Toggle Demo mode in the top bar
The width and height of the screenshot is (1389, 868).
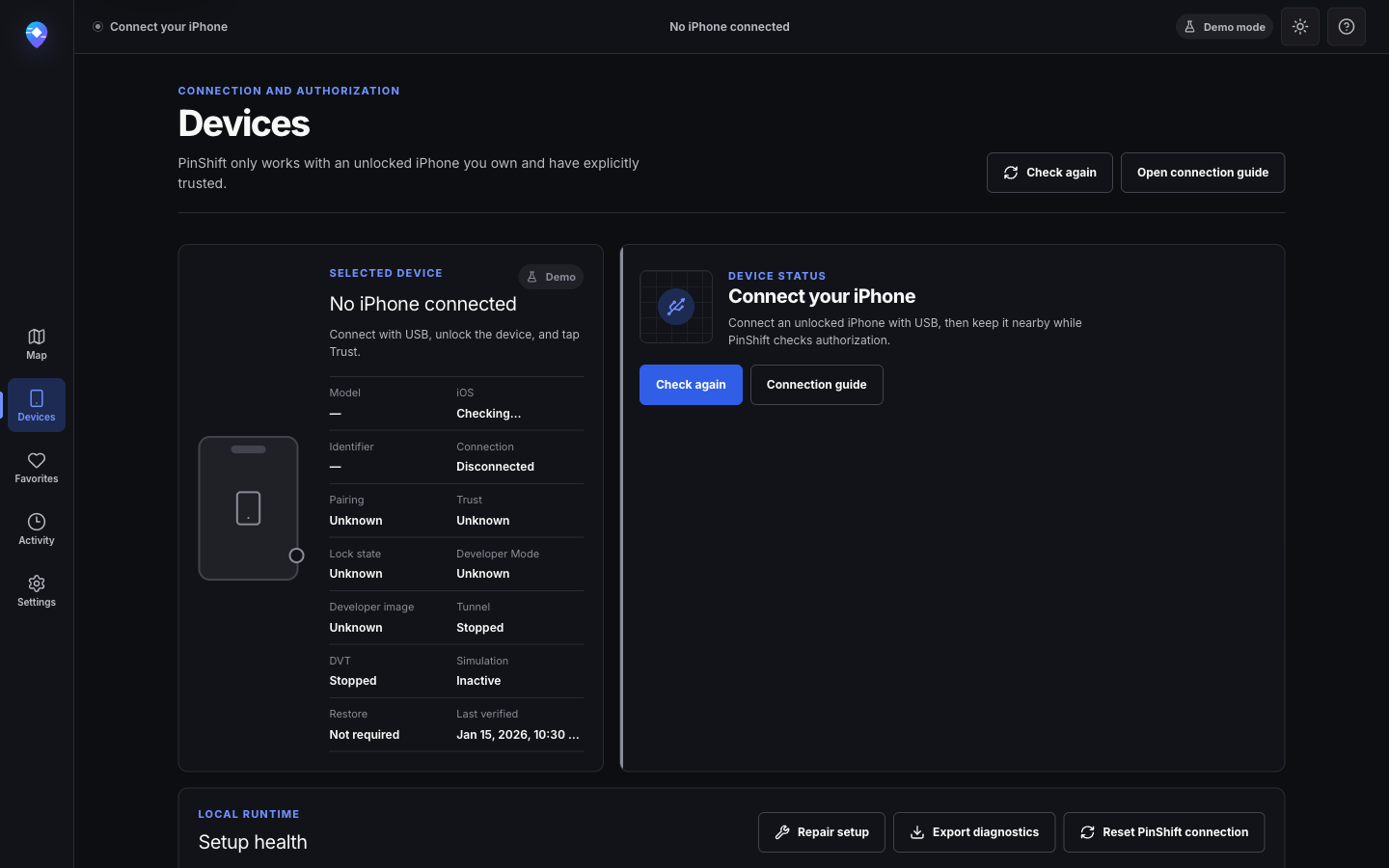(1224, 27)
